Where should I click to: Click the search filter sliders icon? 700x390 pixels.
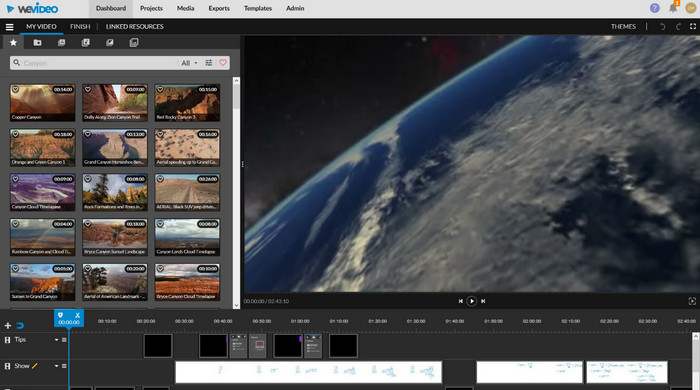(208, 63)
